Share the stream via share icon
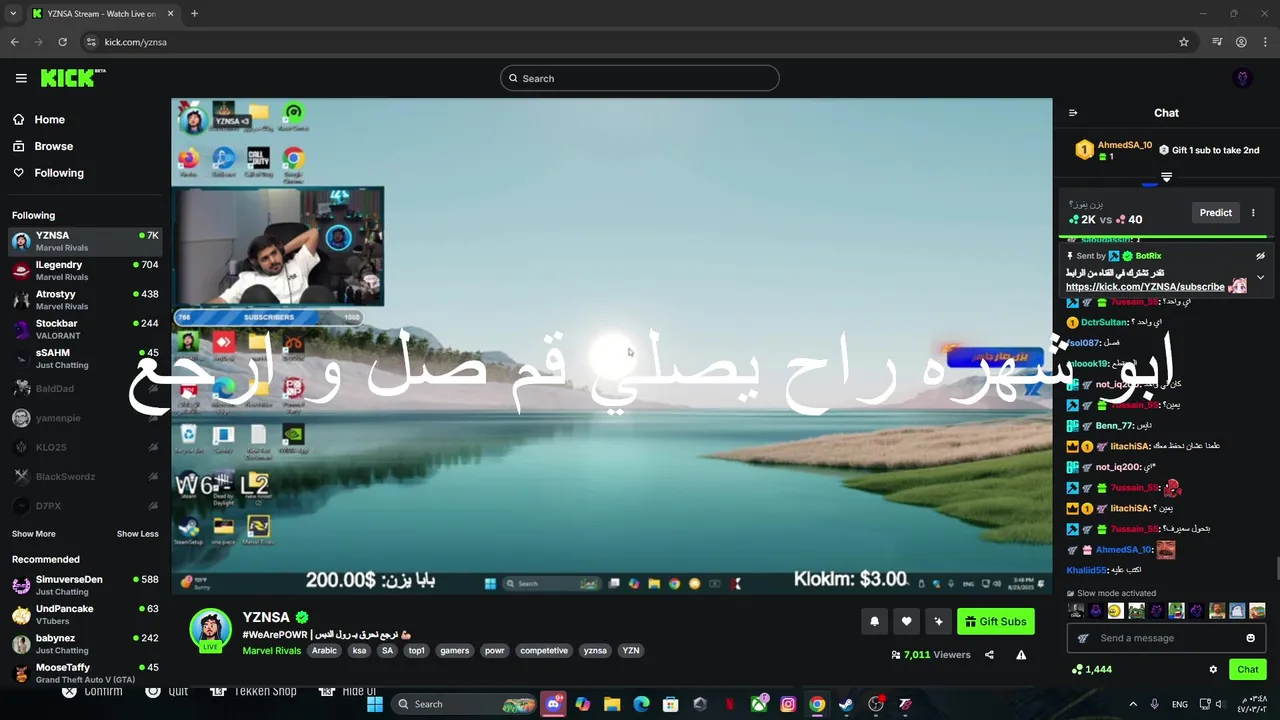Image resolution: width=1280 pixels, height=720 pixels. [989, 655]
